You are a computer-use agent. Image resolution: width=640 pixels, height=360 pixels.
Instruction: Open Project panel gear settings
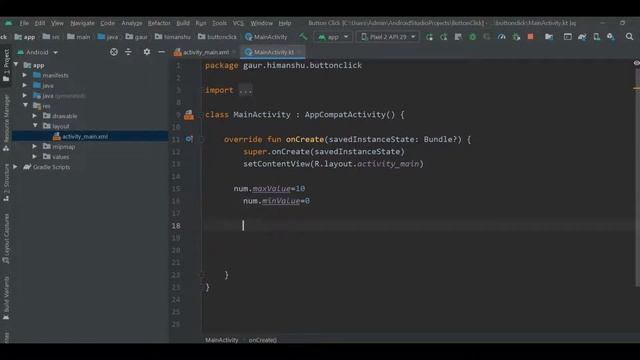tap(147, 52)
